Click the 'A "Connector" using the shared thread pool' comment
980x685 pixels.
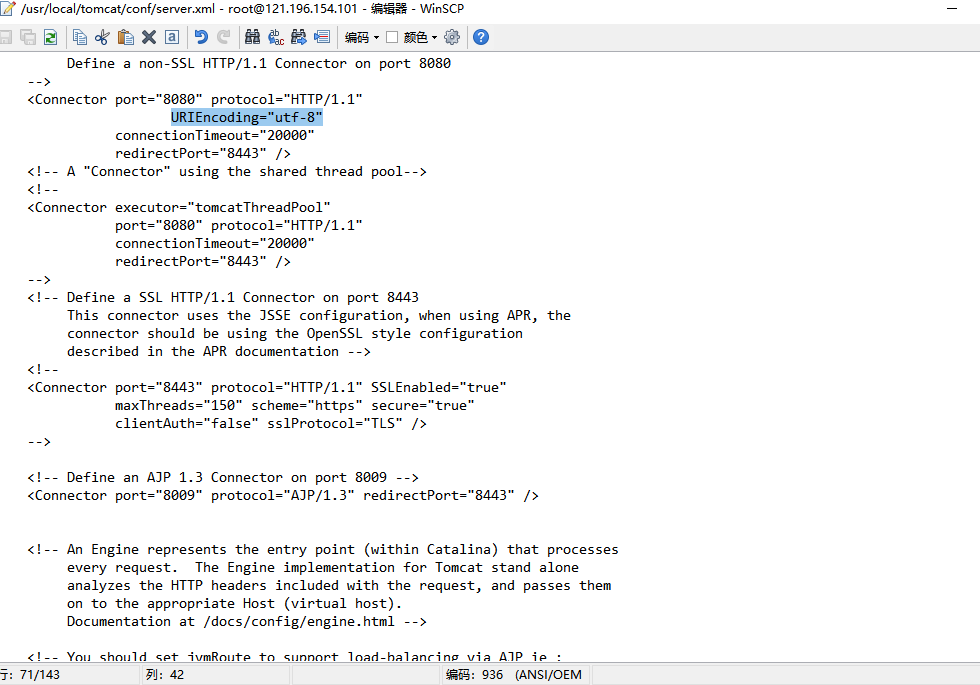(227, 172)
